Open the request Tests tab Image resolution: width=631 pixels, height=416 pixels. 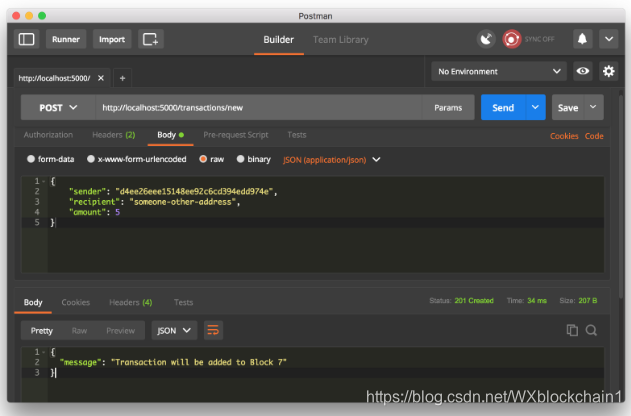click(297, 135)
